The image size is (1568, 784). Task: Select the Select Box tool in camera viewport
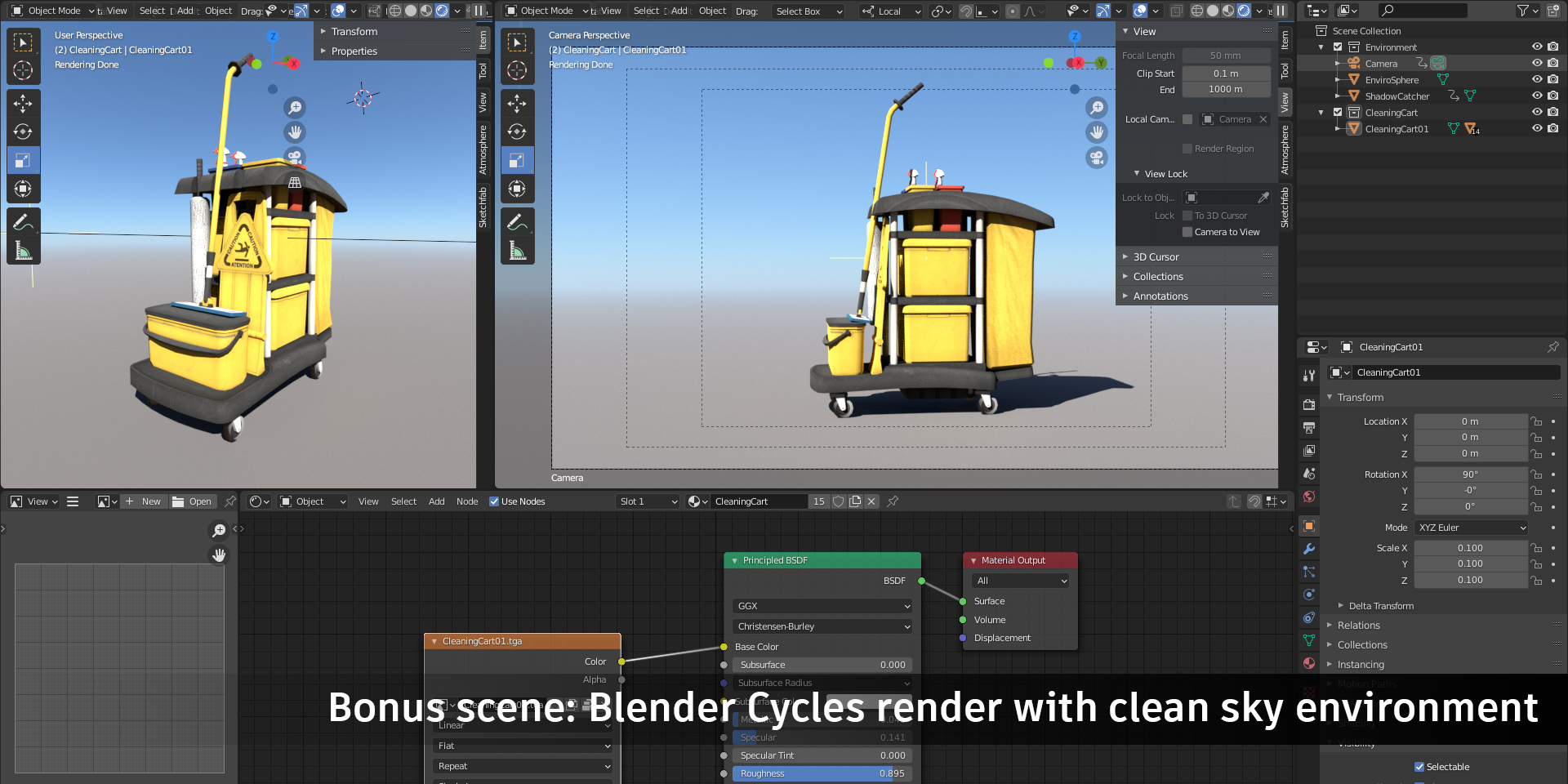coord(517,42)
